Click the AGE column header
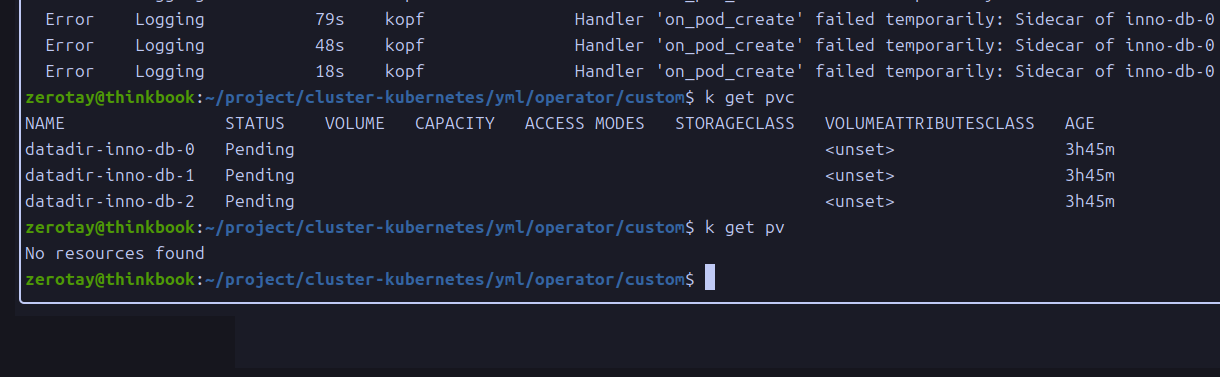This screenshot has width=1220, height=377. pos(1080,123)
